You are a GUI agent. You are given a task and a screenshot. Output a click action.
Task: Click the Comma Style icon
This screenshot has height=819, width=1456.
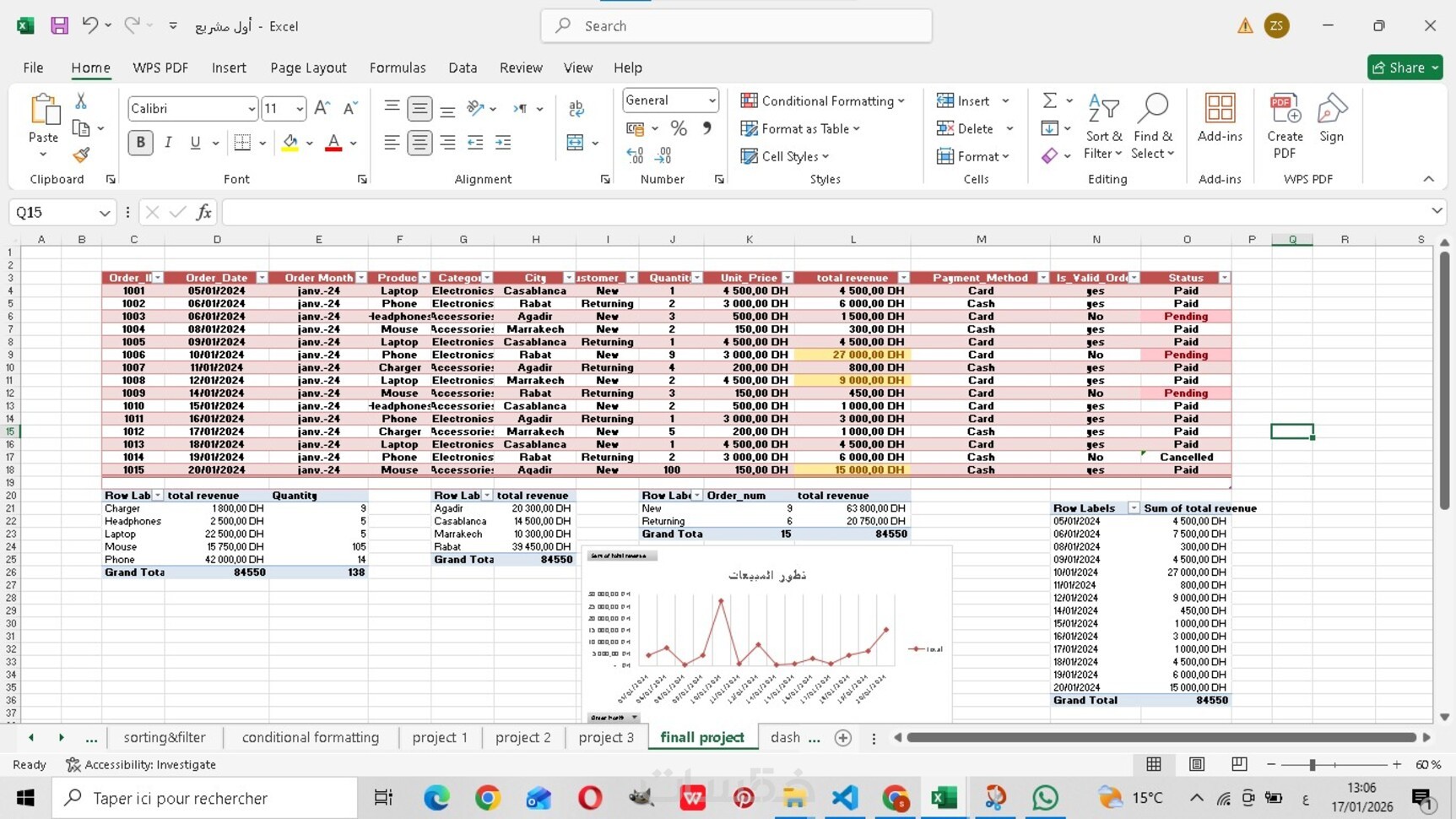click(x=707, y=128)
